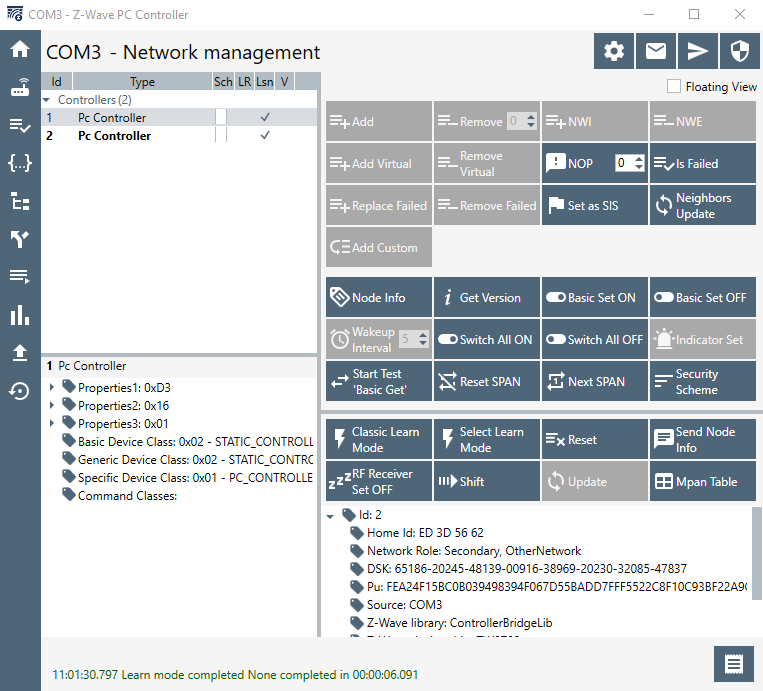Open Security Scheme

click(703, 381)
